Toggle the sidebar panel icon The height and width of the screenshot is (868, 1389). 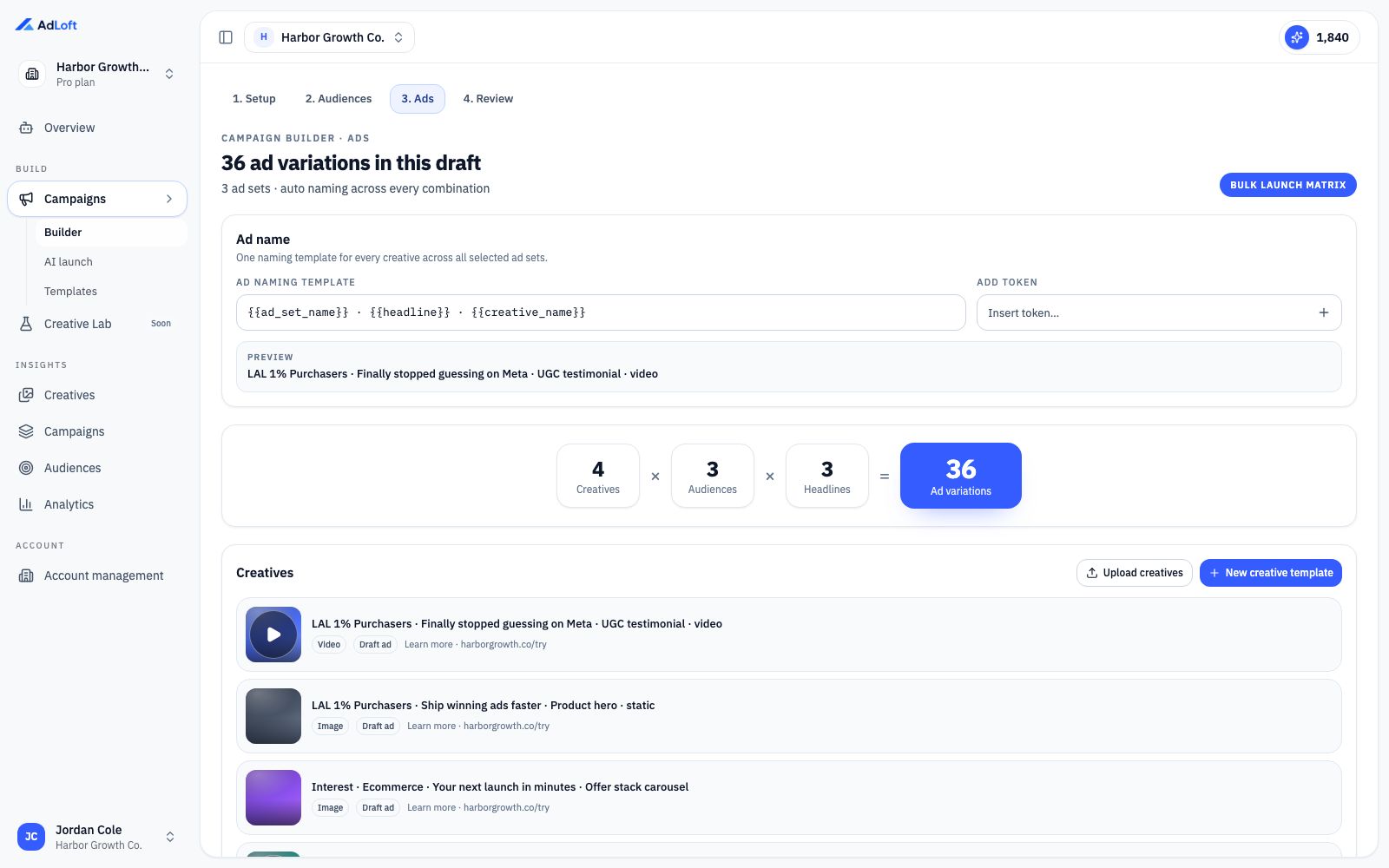226,37
